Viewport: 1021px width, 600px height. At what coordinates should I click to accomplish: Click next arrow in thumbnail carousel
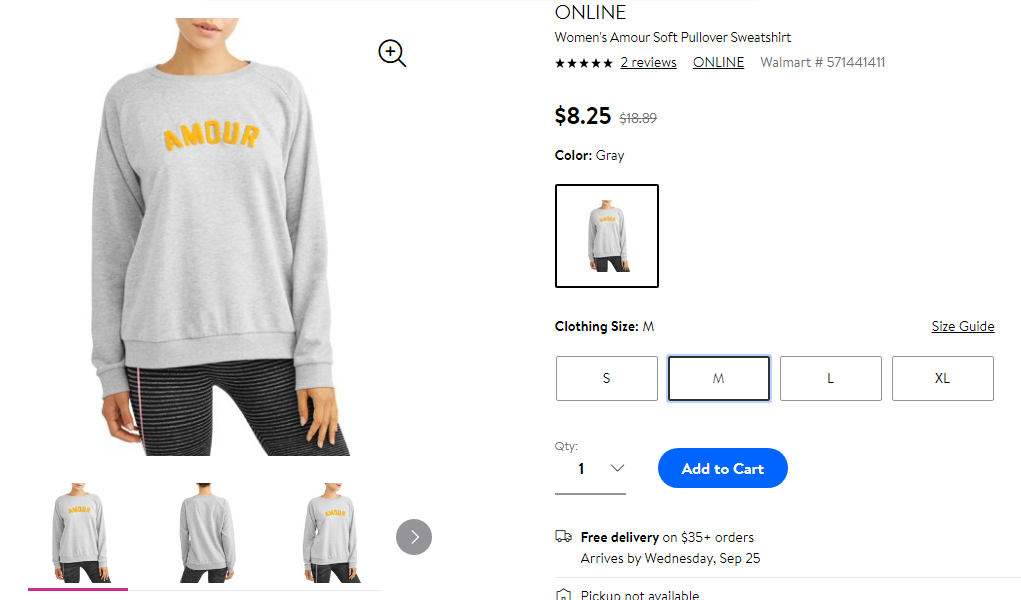click(414, 537)
